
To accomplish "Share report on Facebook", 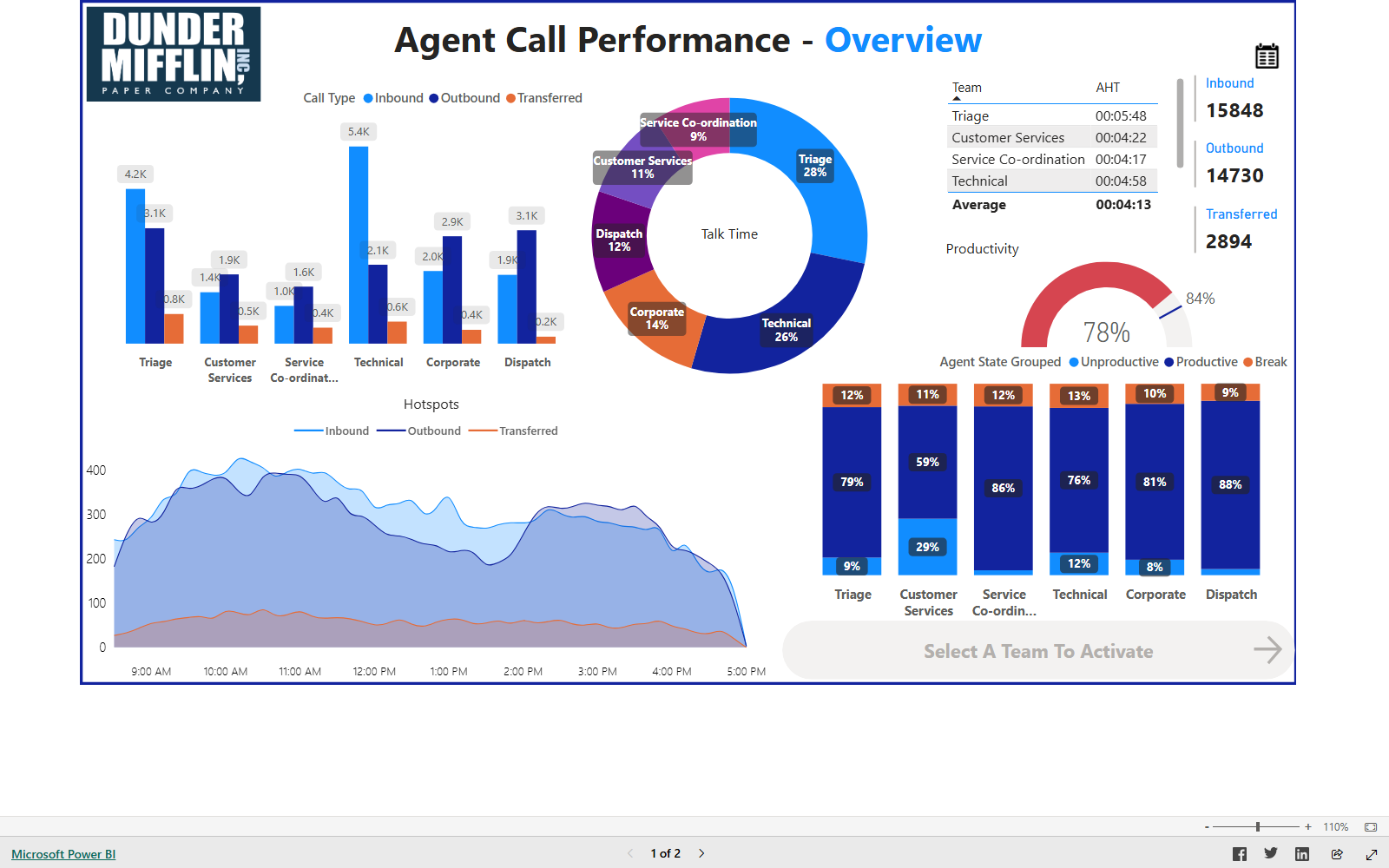I will [x=1240, y=854].
